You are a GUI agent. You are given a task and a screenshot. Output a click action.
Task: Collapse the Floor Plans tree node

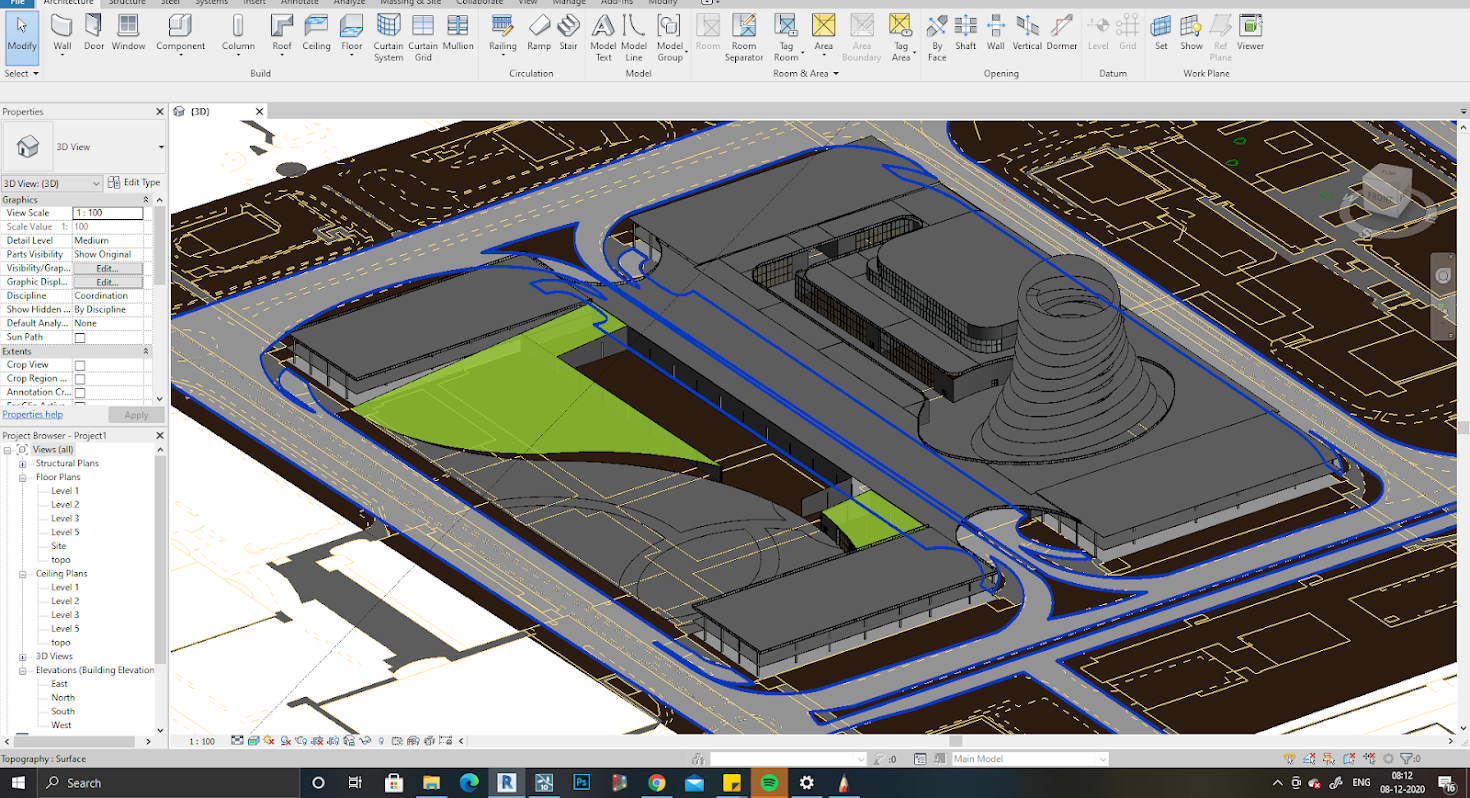(22, 478)
